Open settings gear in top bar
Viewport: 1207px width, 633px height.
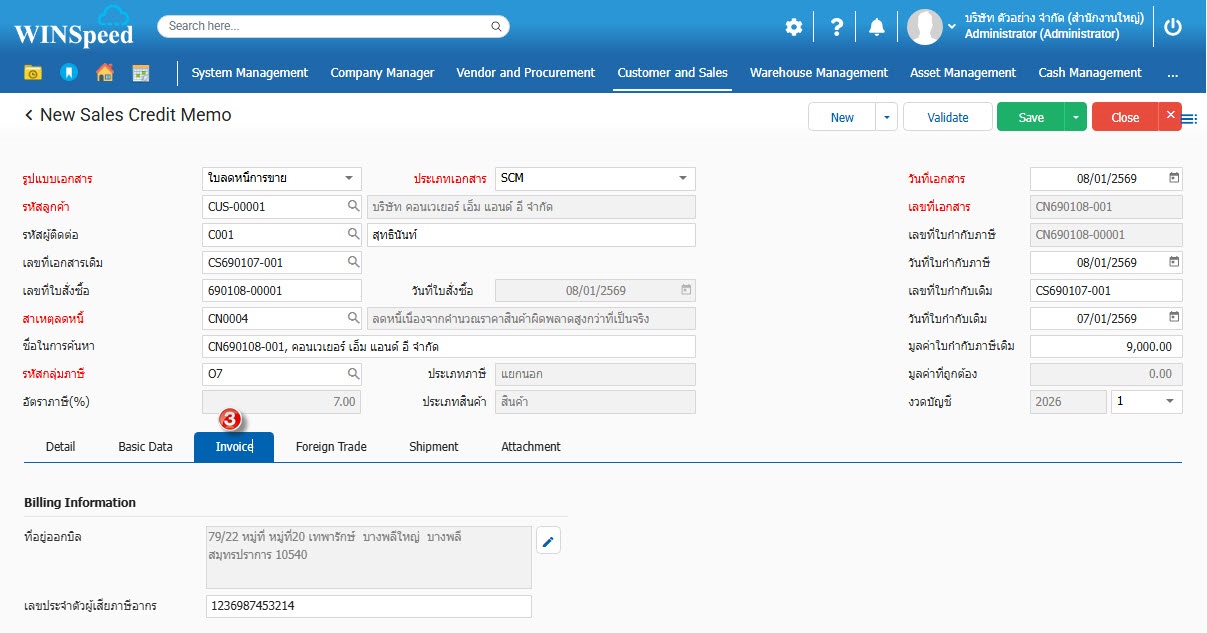pos(793,27)
